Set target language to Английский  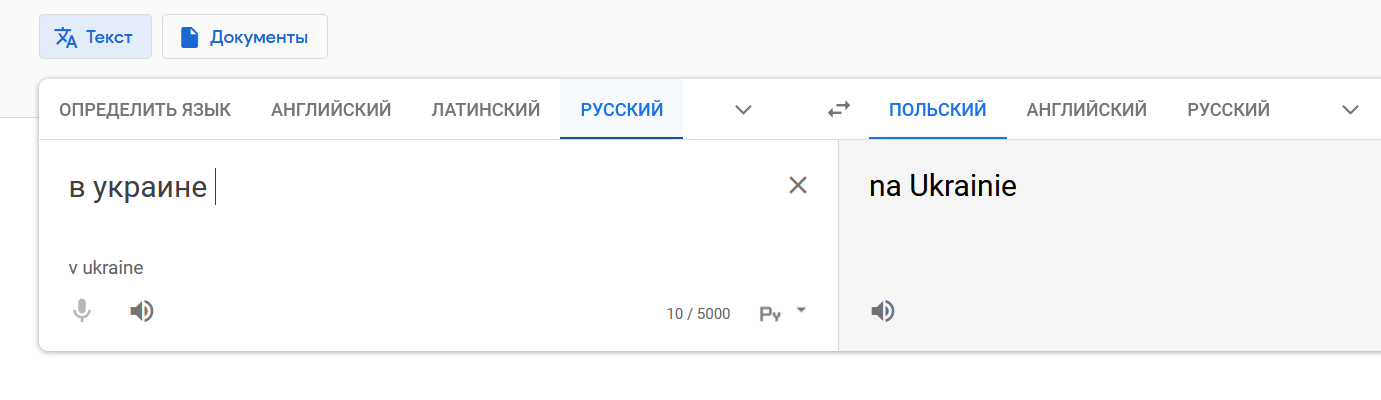[x=1087, y=110]
